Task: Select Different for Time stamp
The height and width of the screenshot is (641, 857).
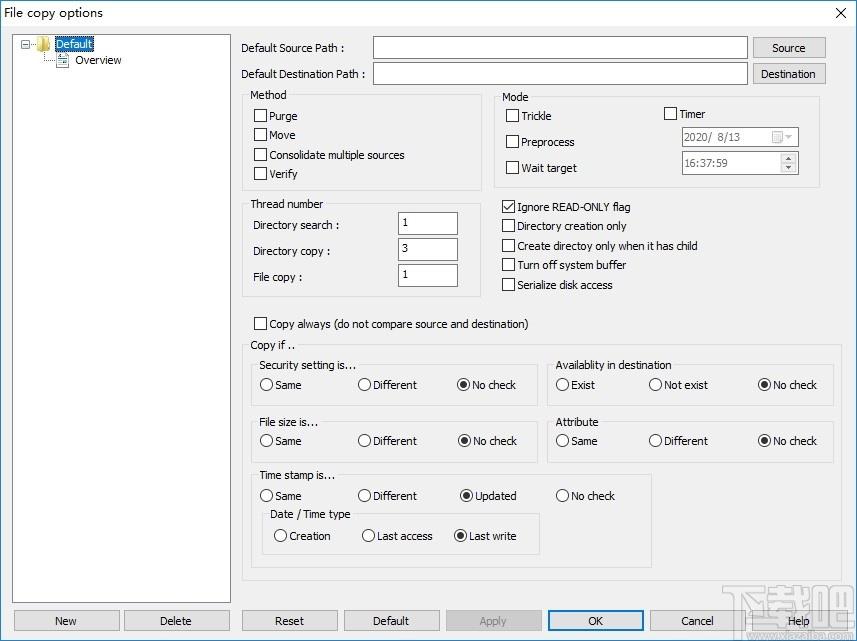Action: pos(364,496)
